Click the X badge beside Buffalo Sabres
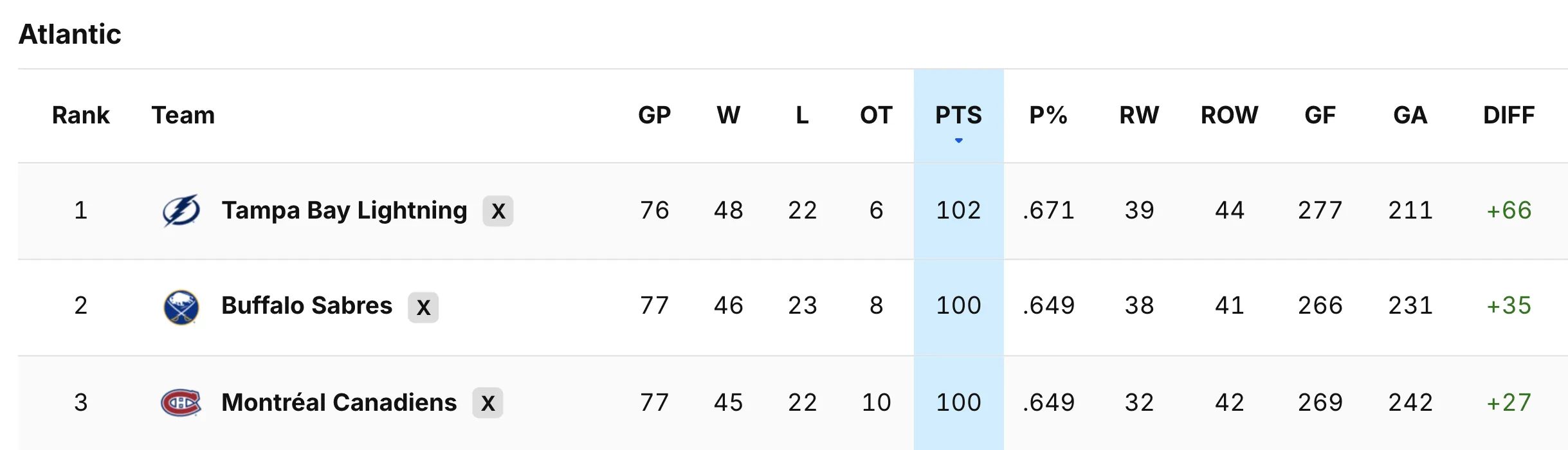 point(423,307)
